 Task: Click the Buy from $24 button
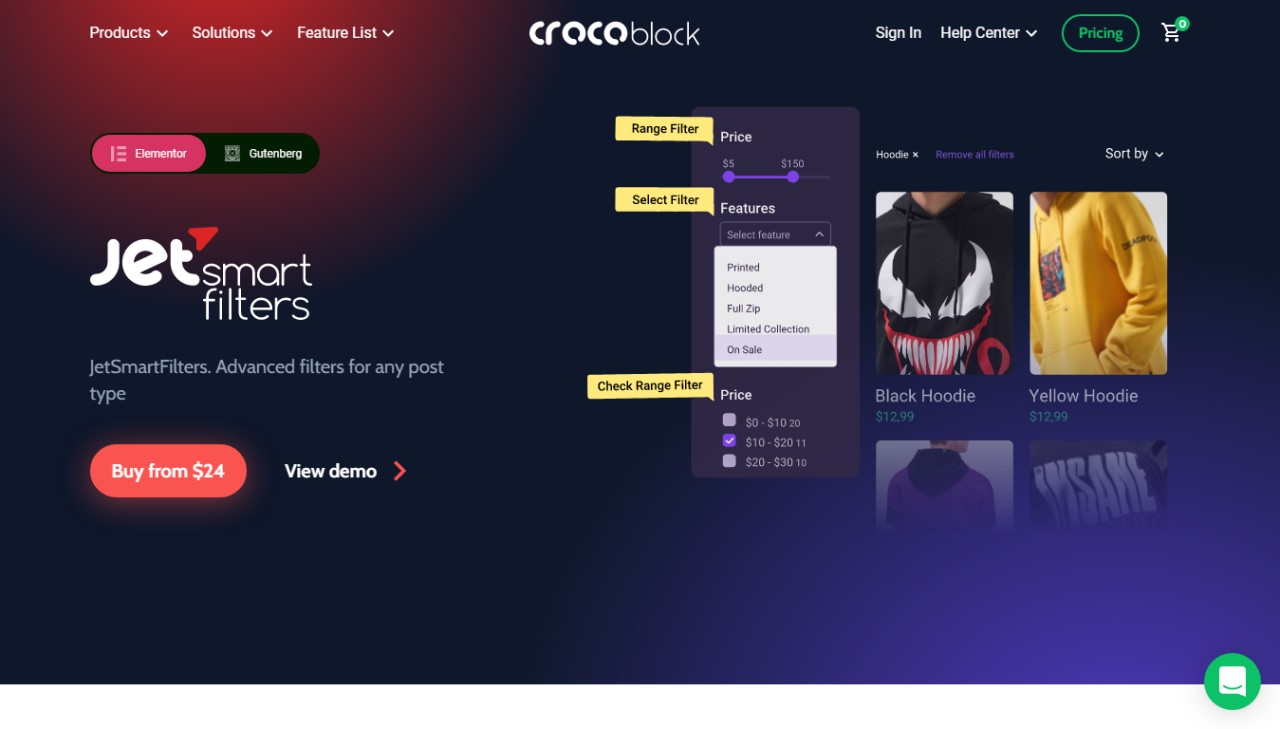(168, 471)
